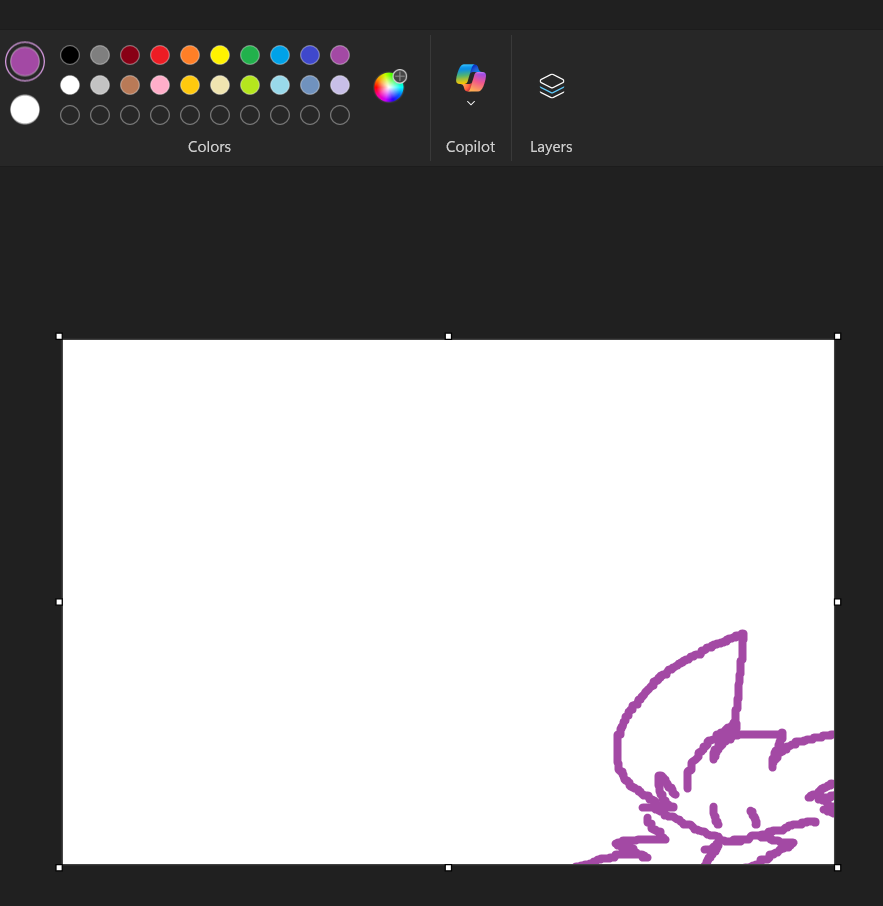The width and height of the screenshot is (883, 906).
Task: Pick the blue-gray color swatch
Action: [x=310, y=85]
